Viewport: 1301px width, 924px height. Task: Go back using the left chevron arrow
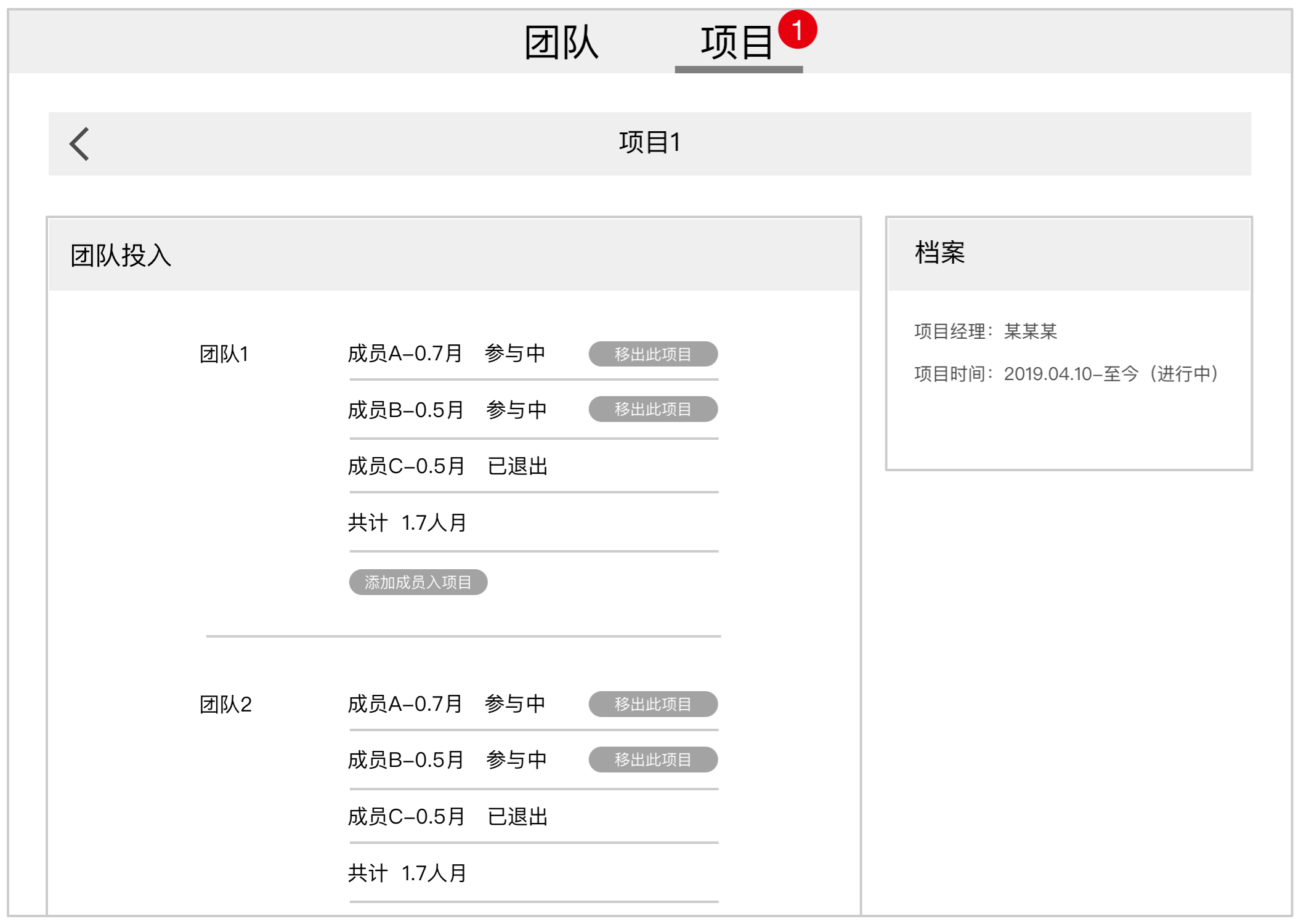pos(79,144)
